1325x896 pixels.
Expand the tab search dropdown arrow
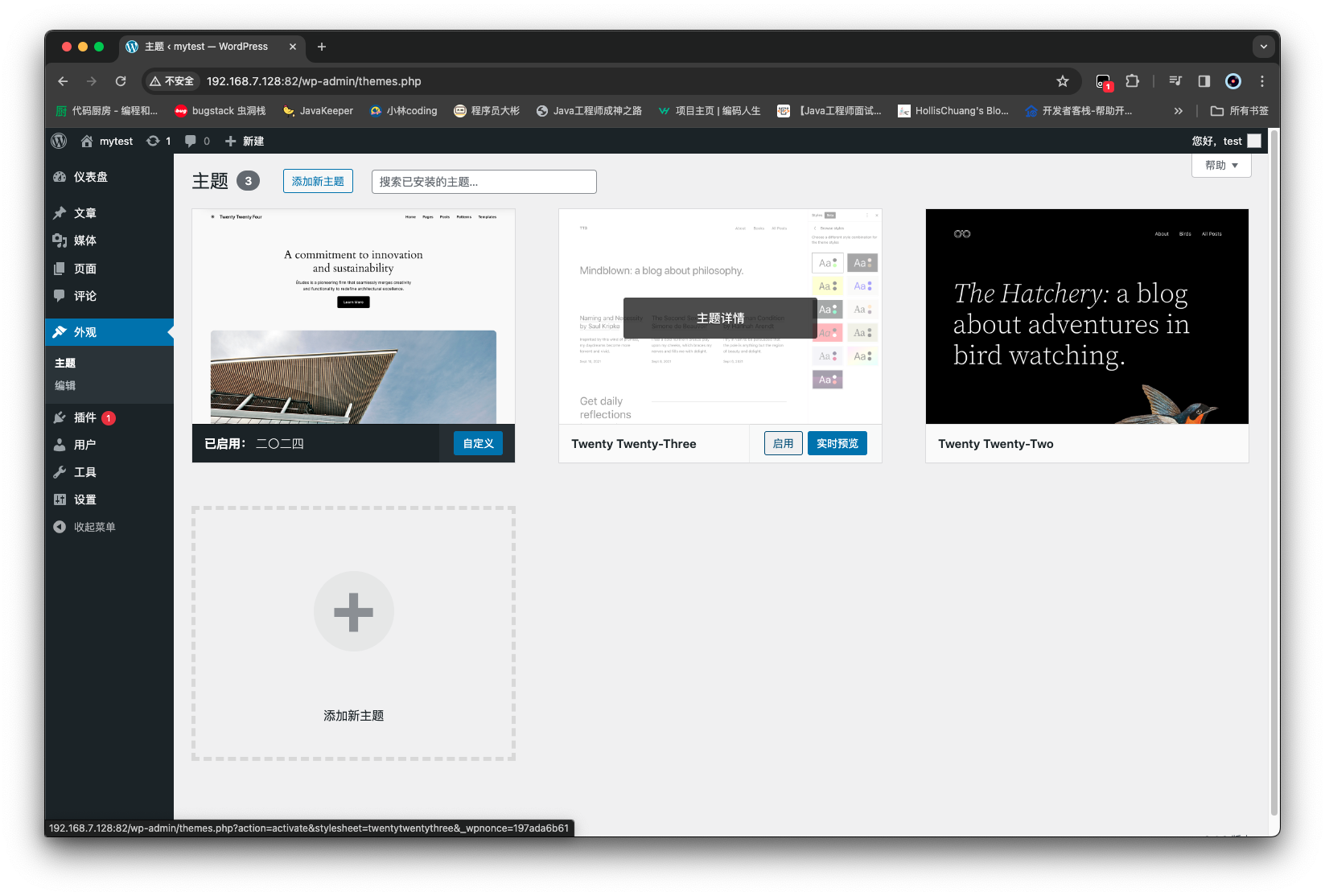1264,47
